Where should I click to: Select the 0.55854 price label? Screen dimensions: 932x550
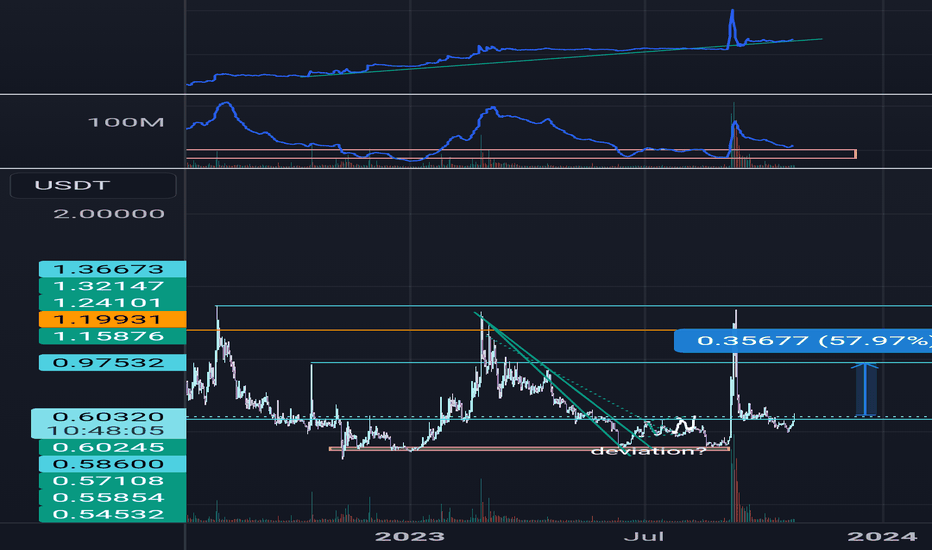[112, 497]
